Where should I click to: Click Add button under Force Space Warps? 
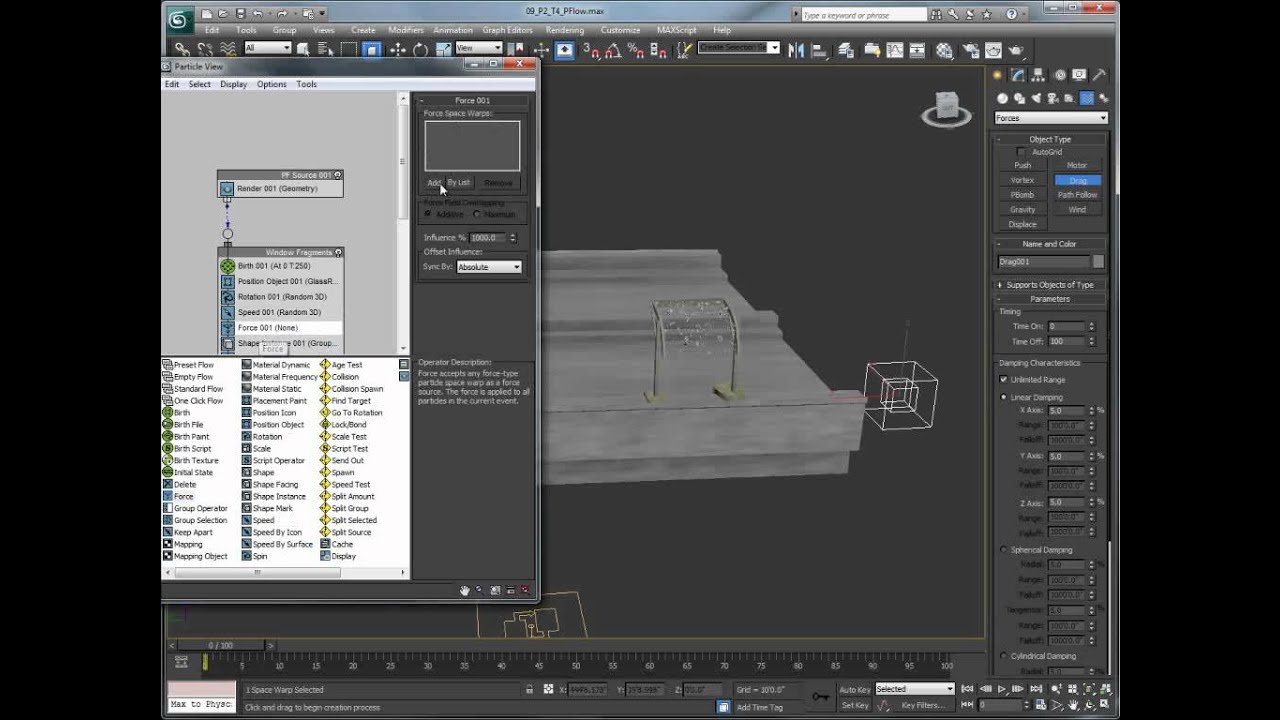[x=433, y=183]
